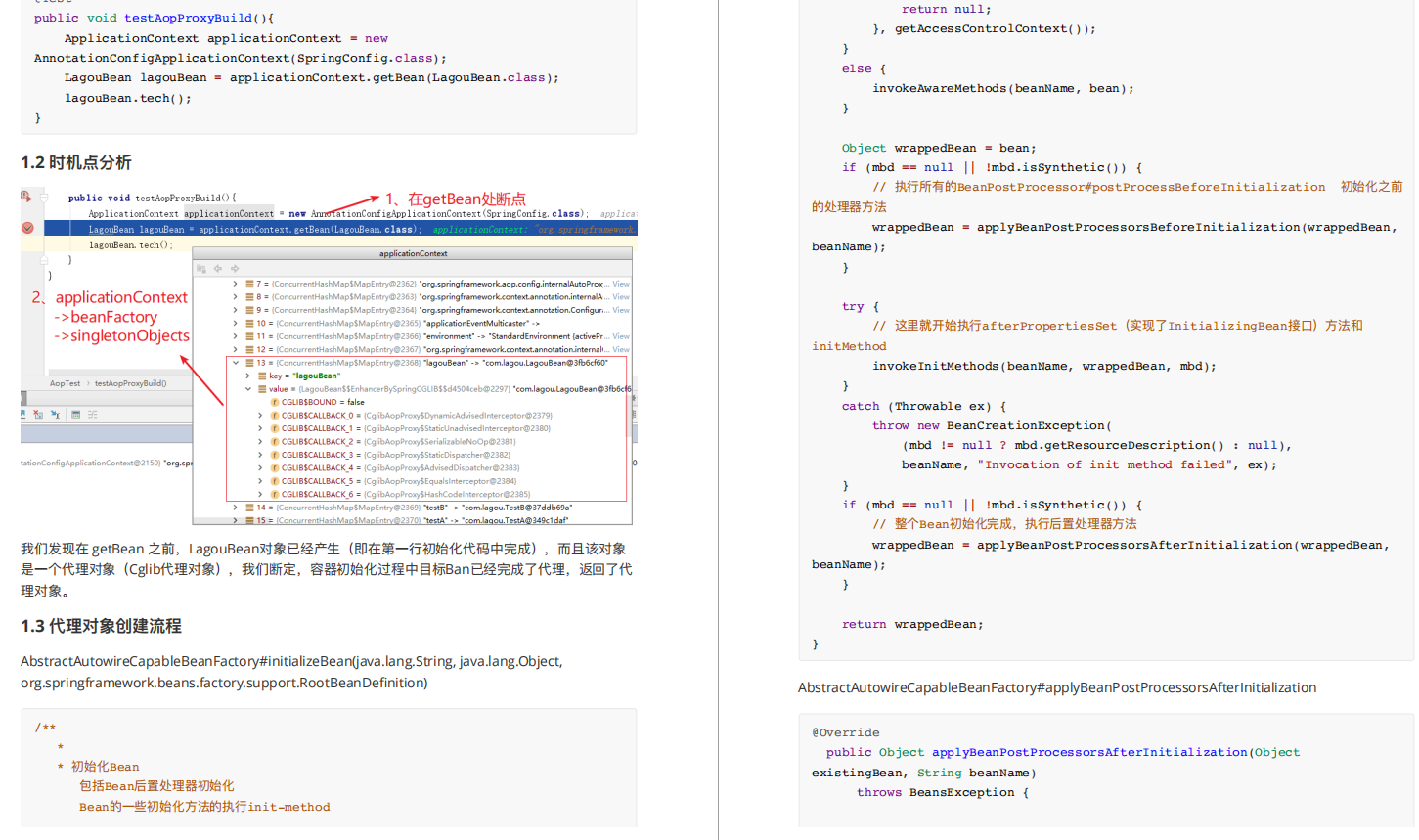Expand CGLIB$CALLBACK_5 EqualsInterceptor
This screenshot has height=840, width=1419.
point(260,481)
